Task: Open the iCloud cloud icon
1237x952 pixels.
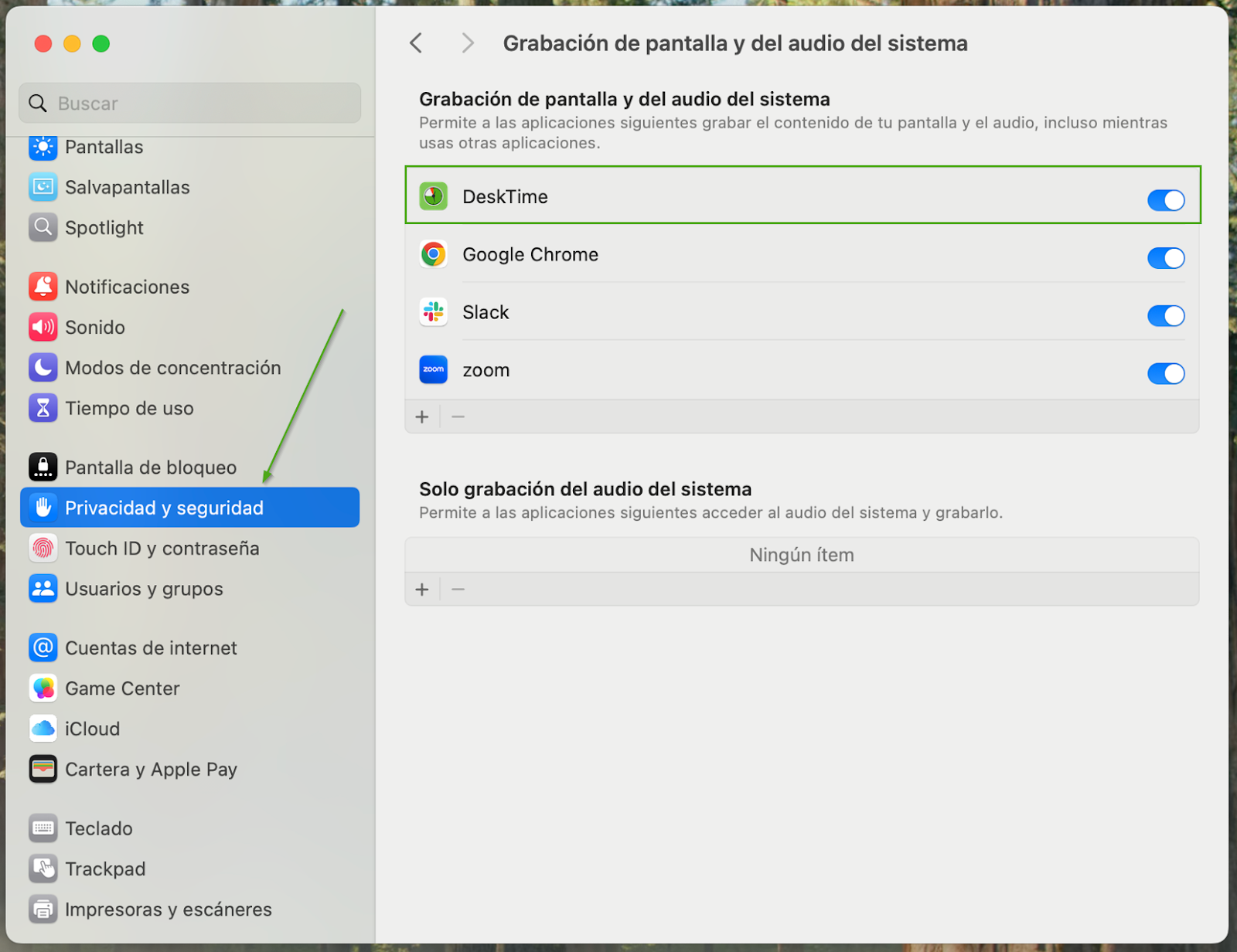Action: point(43,729)
